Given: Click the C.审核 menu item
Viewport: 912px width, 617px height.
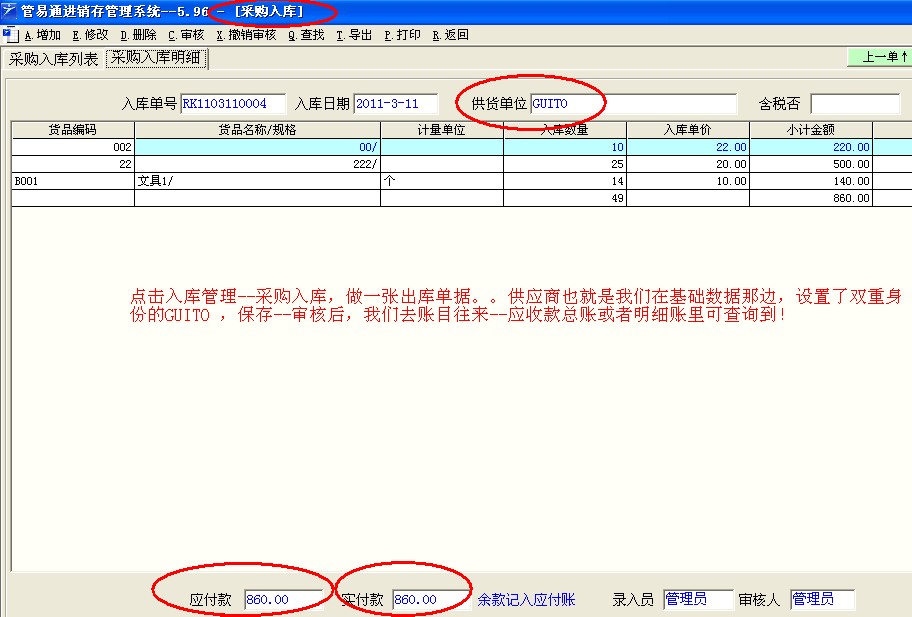Looking at the screenshot, I should click(186, 35).
